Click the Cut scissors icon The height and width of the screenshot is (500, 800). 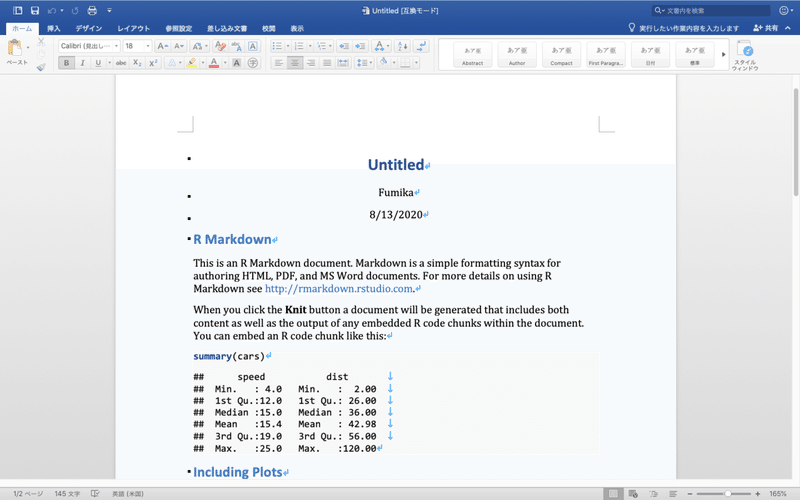41,42
